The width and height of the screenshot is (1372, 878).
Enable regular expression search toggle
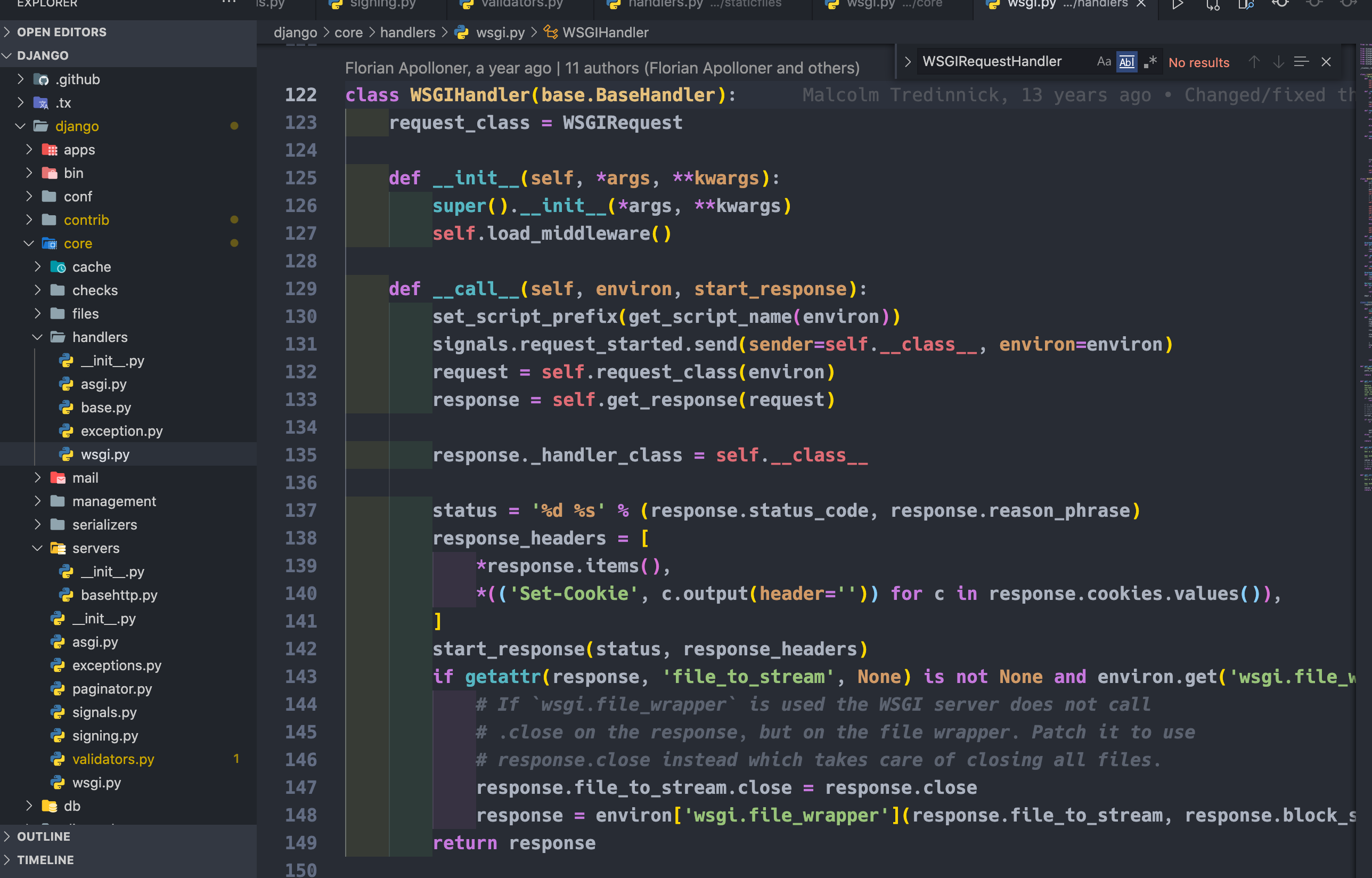(1150, 62)
